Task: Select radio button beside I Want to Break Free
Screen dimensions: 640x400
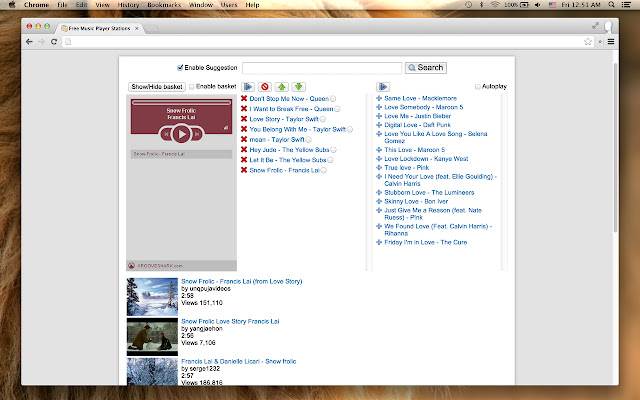Action: pos(338,109)
